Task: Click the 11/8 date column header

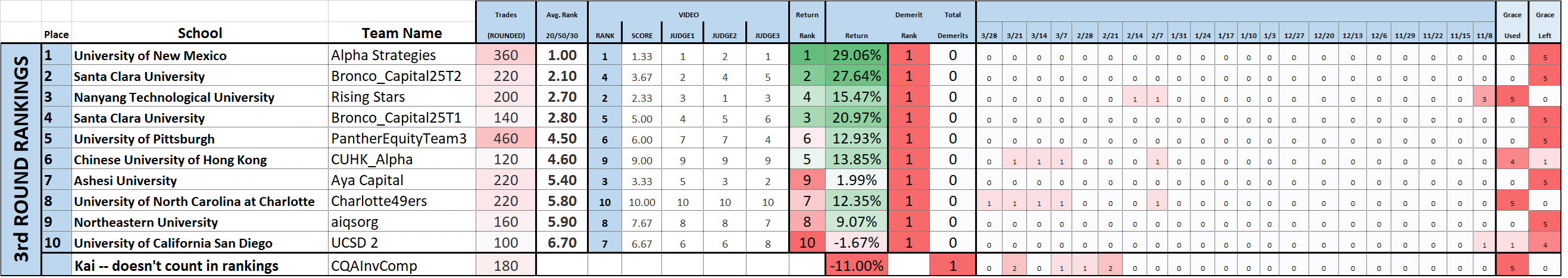Action: 1485,36
